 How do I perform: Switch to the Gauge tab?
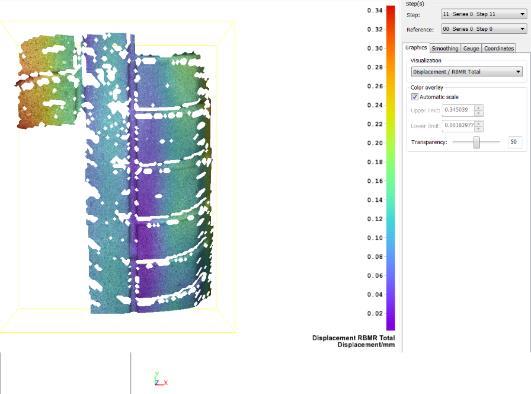tap(471, 48)
